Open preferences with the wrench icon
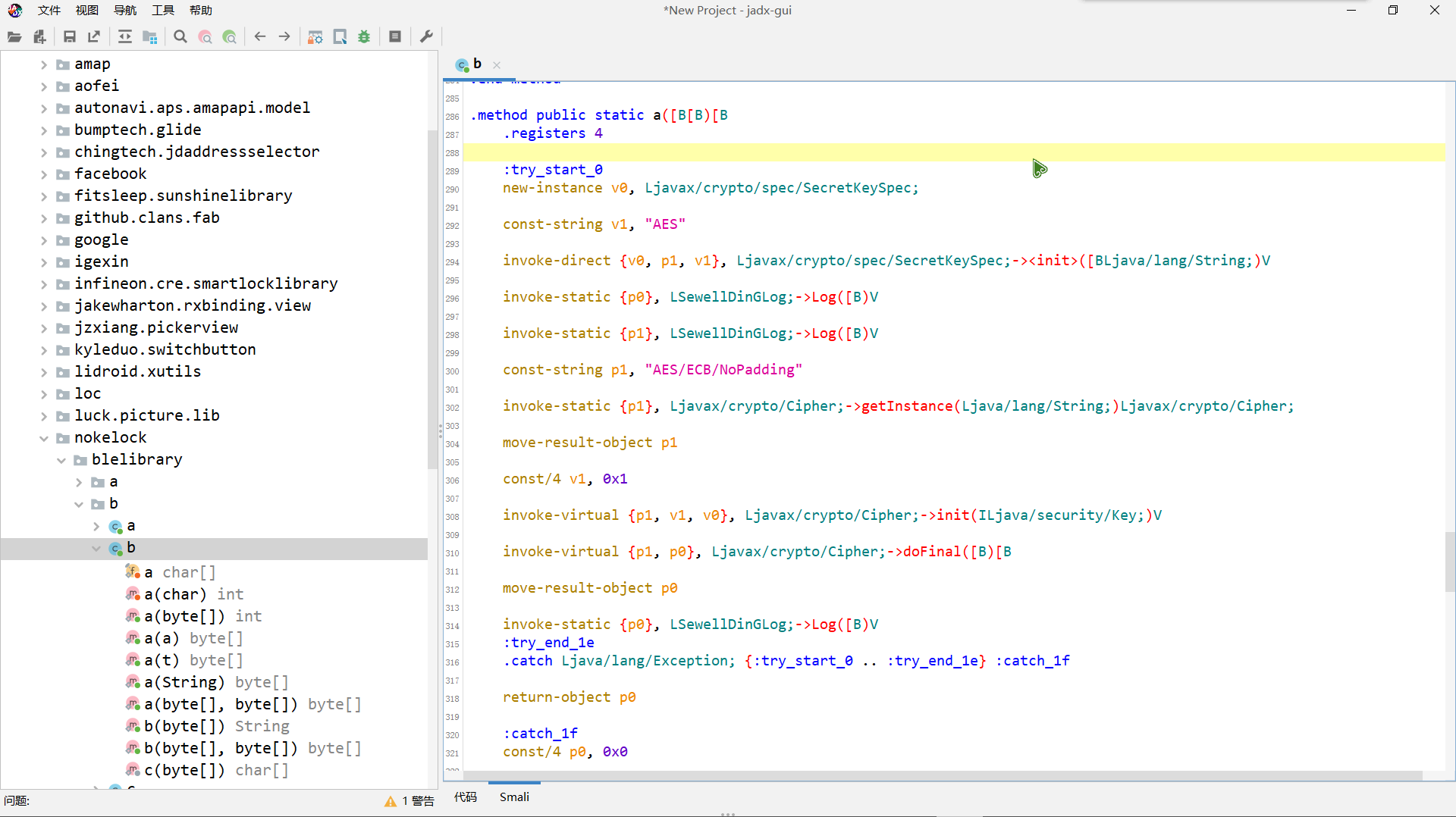The image size is (1456, 817). 426,36
